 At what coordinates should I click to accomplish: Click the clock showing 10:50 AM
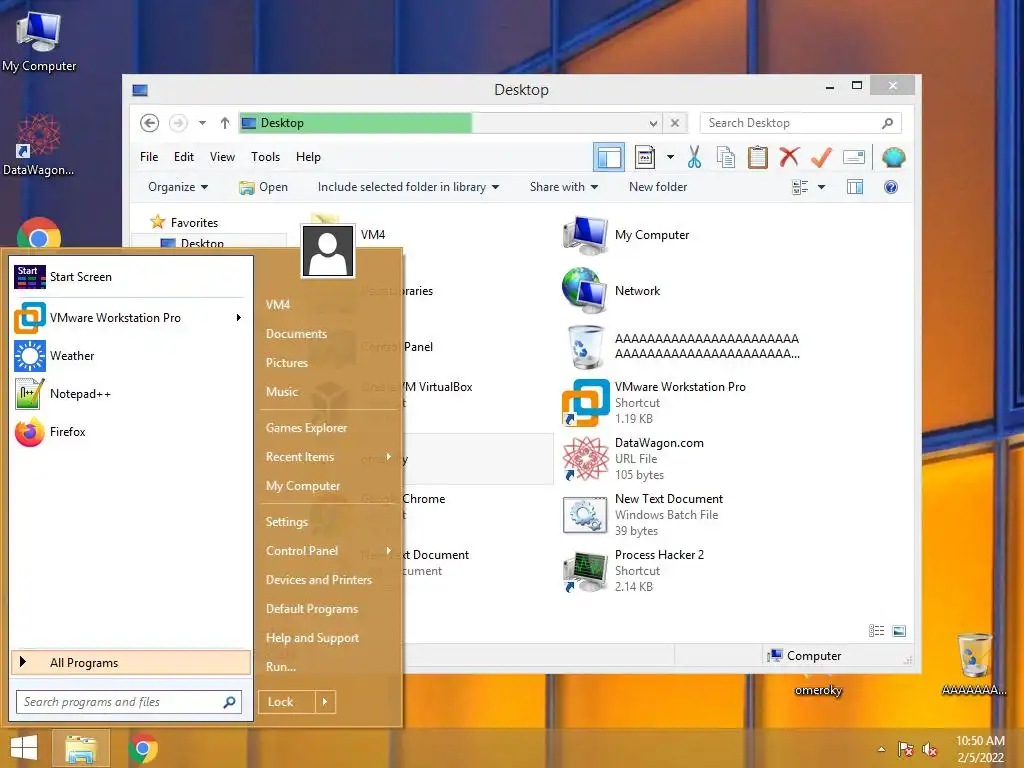click(x=980, y=749)
